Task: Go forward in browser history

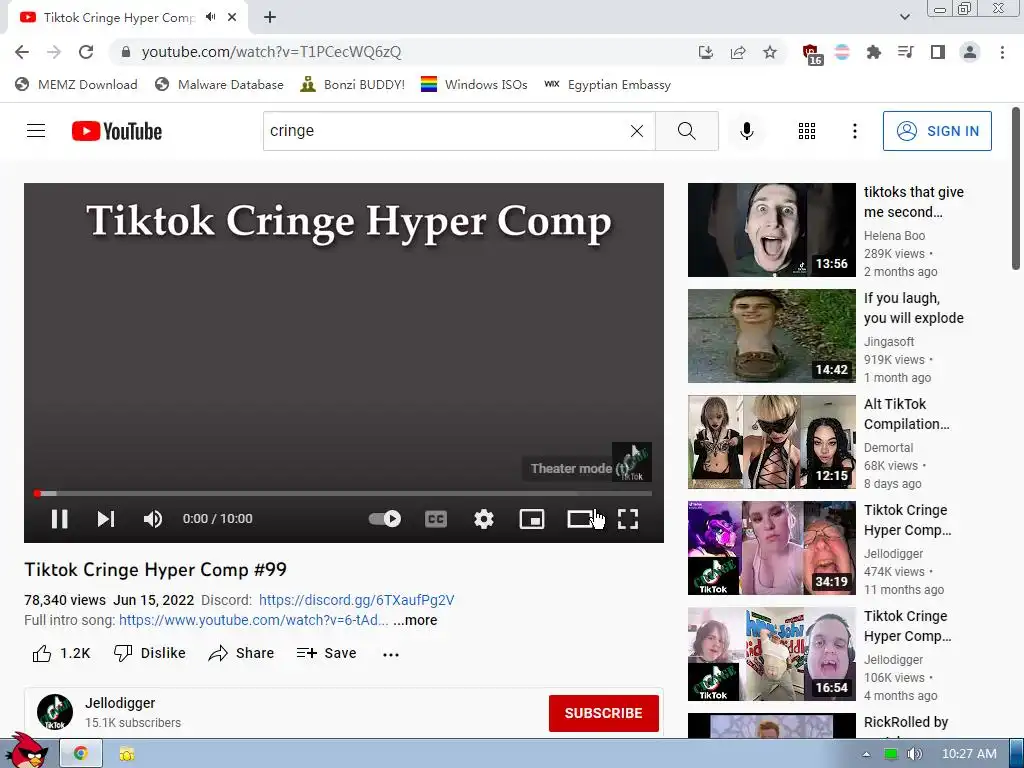Action: pos(54,52)
